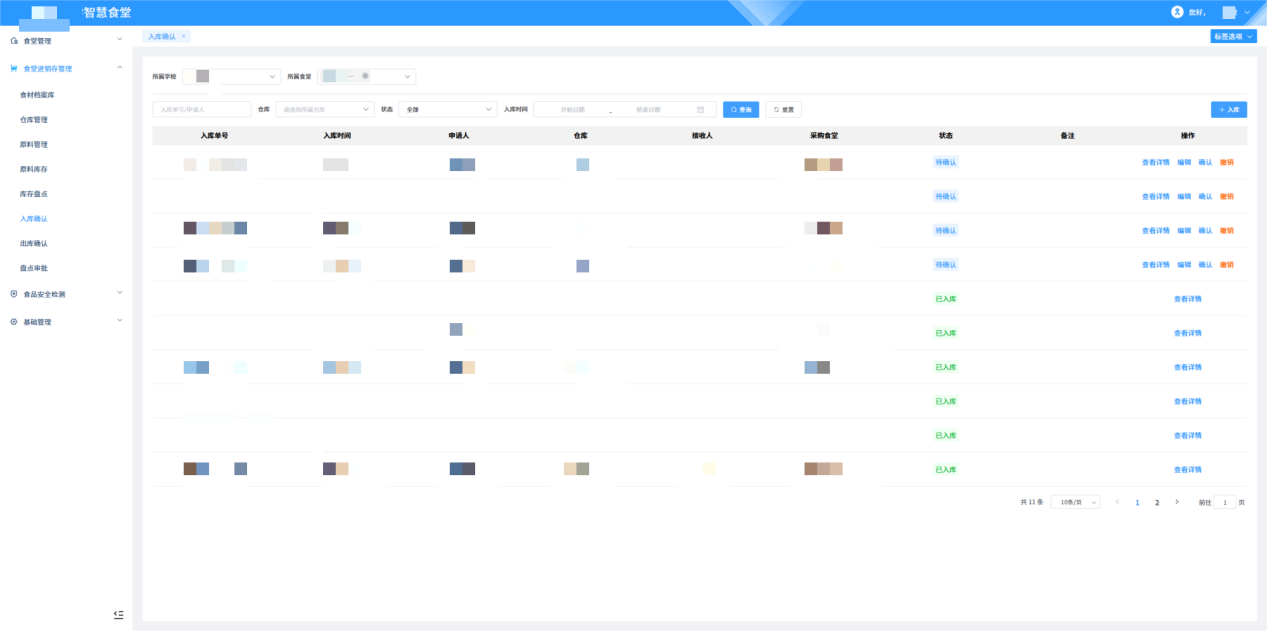Click the 重置 reset button

pyautogui.click(x=783, y=110)
